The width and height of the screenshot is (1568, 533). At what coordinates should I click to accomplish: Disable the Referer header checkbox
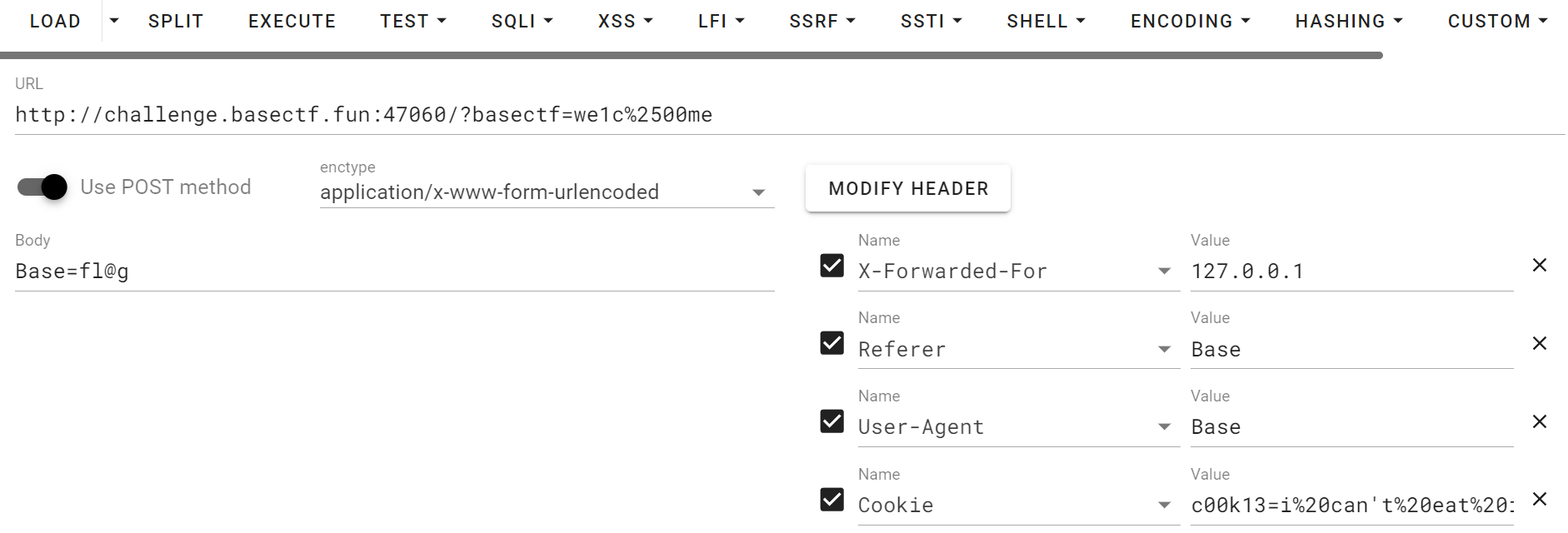click(831, 343)
